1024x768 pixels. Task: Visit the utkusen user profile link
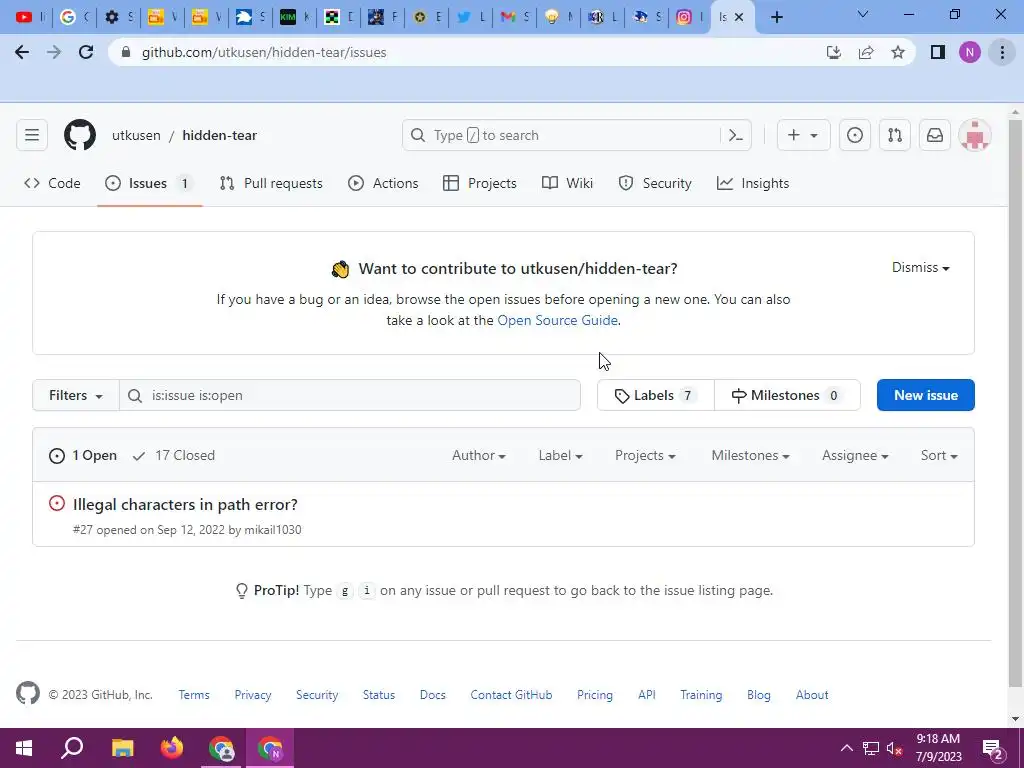pyautogui.click(x=136, y=135)
